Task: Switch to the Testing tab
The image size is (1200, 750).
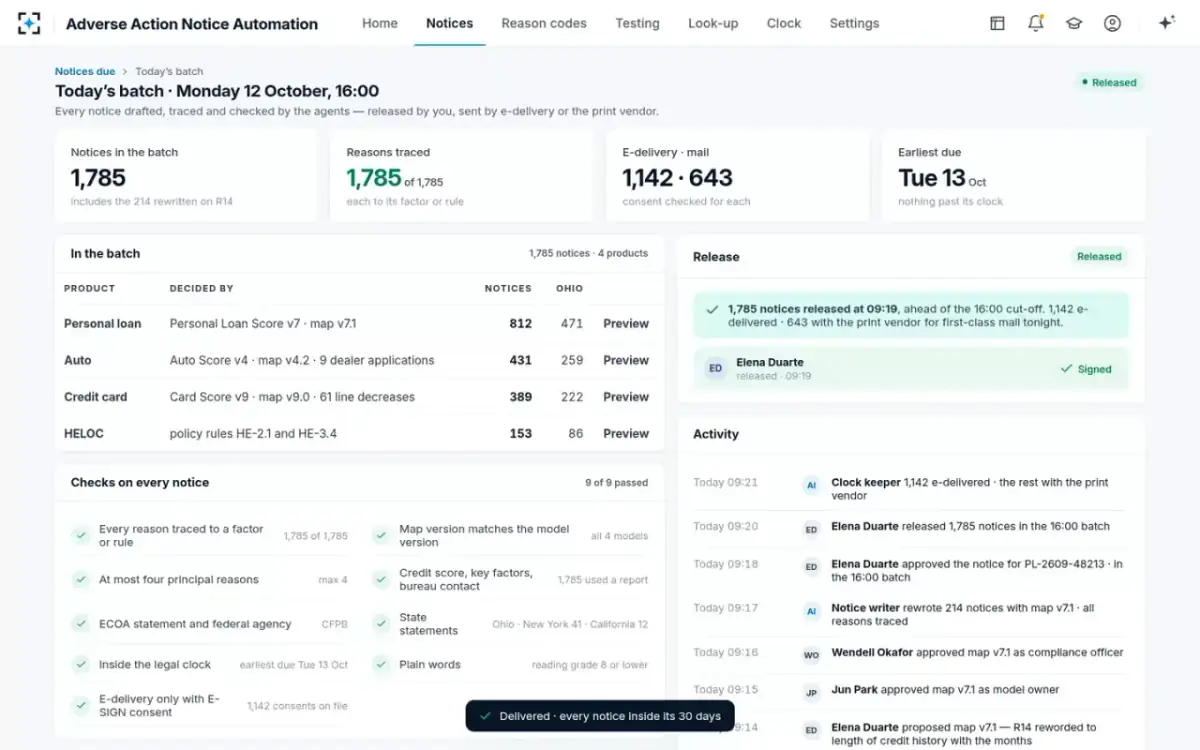Action: (637, 23)
